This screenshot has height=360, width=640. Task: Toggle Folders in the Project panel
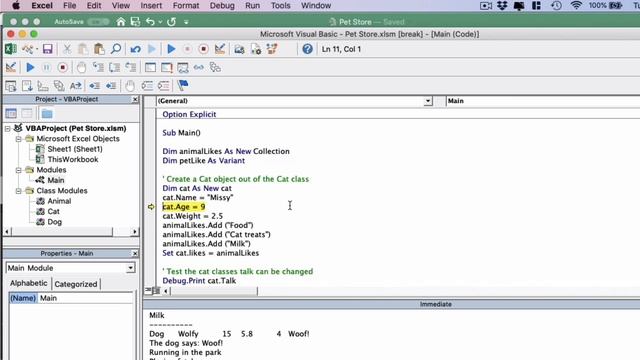47,113
